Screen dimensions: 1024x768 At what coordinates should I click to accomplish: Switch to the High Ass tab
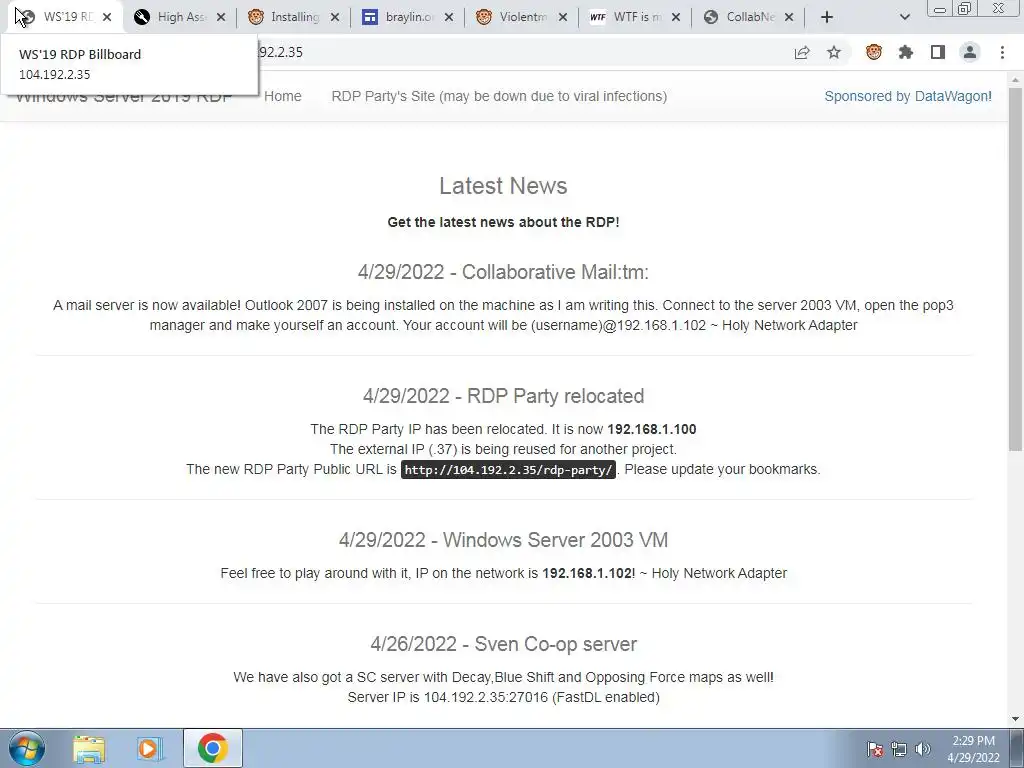coord(181,17)
